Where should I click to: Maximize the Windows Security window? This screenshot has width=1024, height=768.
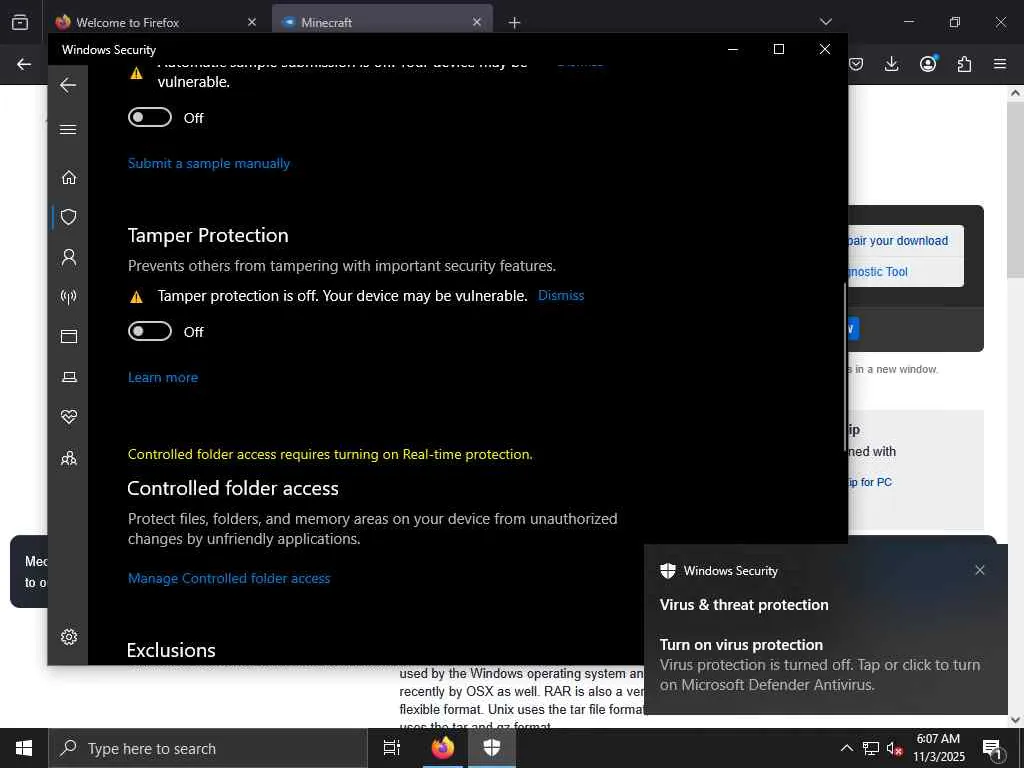pos(778,49)
